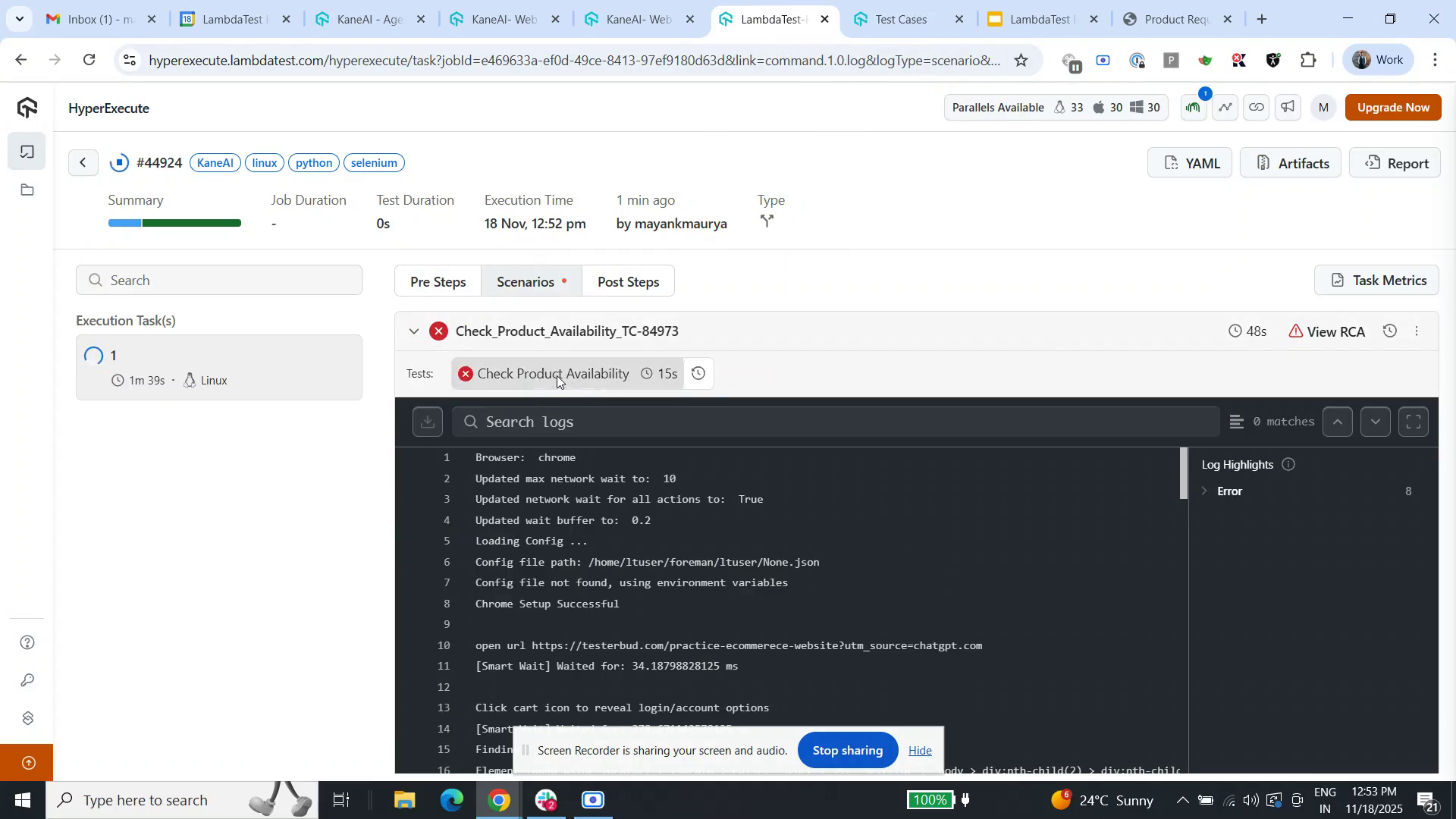Switch to the Pre Steps tab
1456x819 pixels.
pos(438,281)
